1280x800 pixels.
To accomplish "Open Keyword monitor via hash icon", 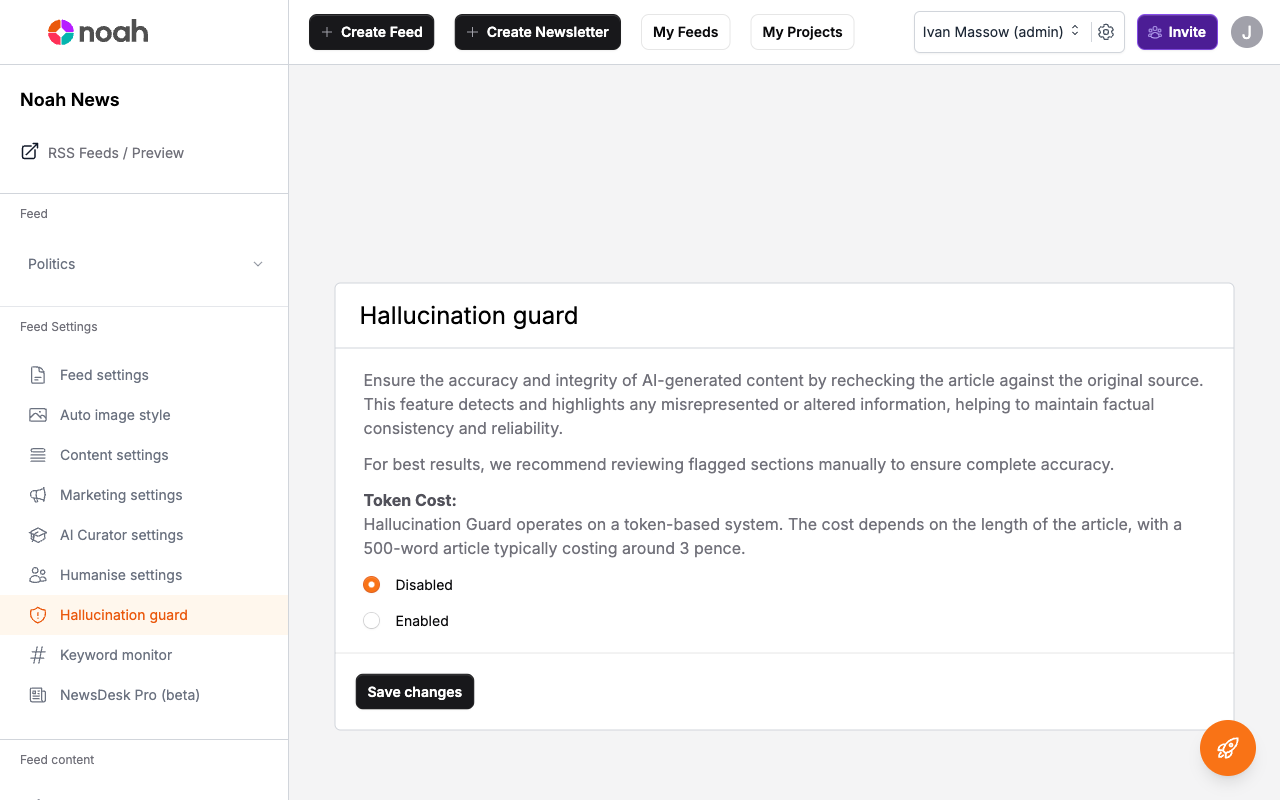I will (37, 655).
